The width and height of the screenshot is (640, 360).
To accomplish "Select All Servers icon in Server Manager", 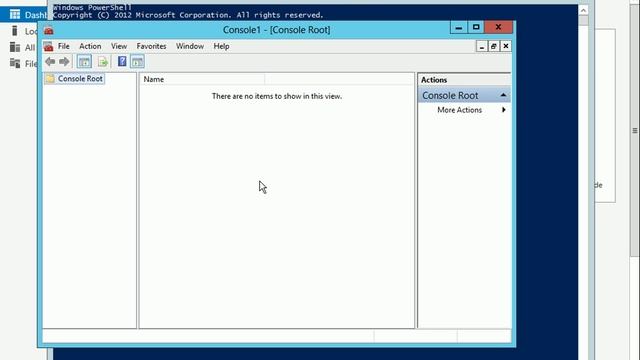I will 15,47.
